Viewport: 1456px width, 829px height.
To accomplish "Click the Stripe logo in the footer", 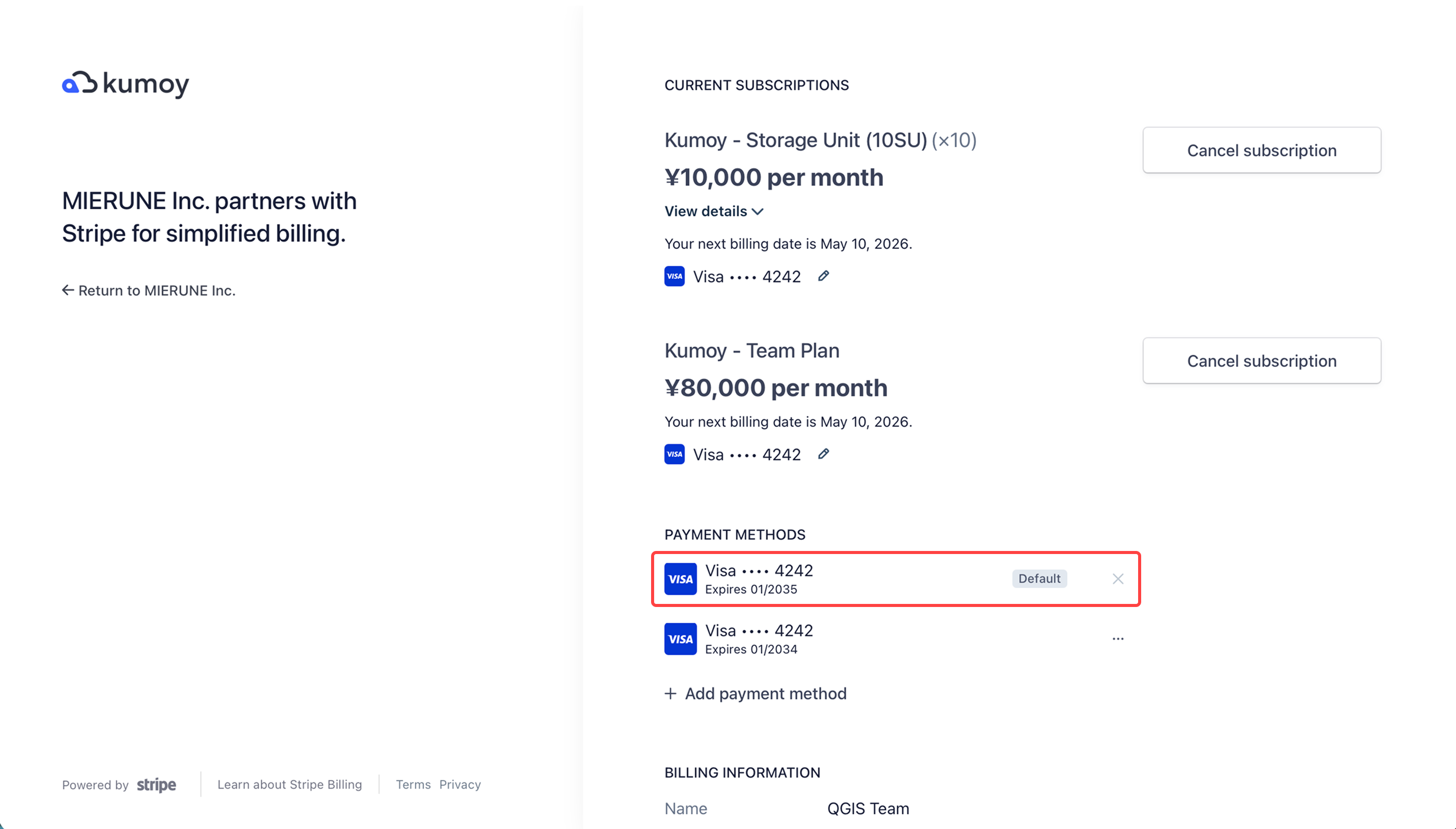I will point(155,785).
